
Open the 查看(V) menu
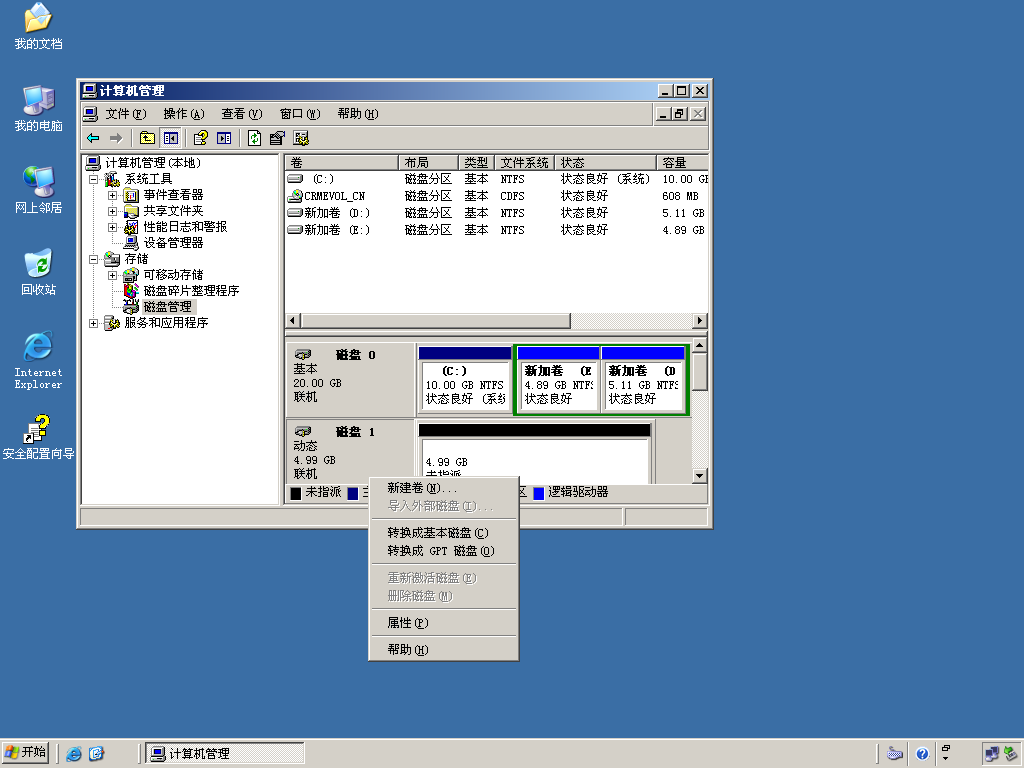[x=242, y=114]
